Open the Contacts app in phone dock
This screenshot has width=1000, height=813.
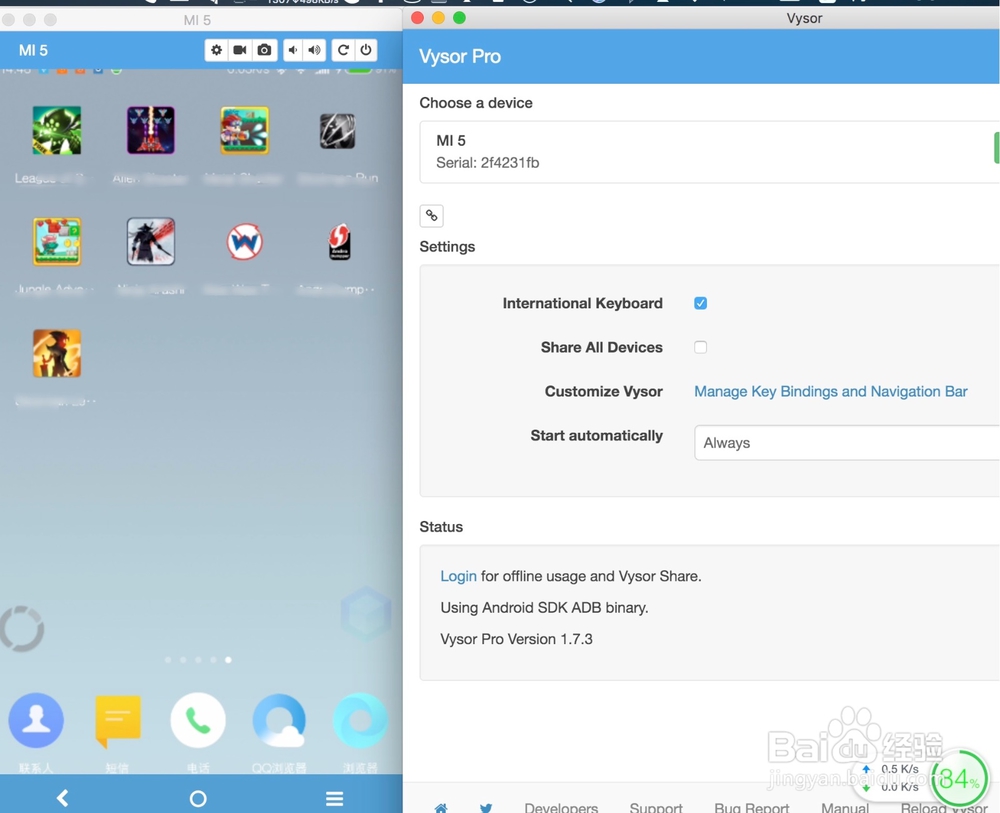(36, 721)
